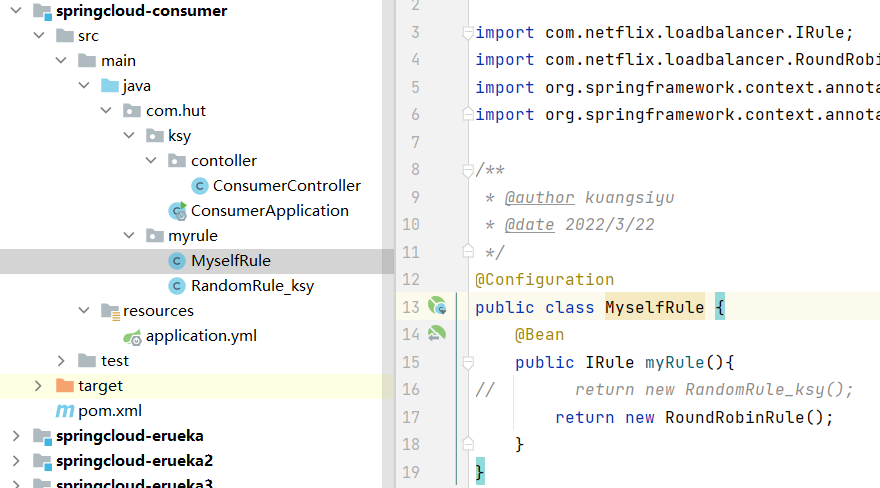Click RoundRobinRule on line 17

click(734, 417)
